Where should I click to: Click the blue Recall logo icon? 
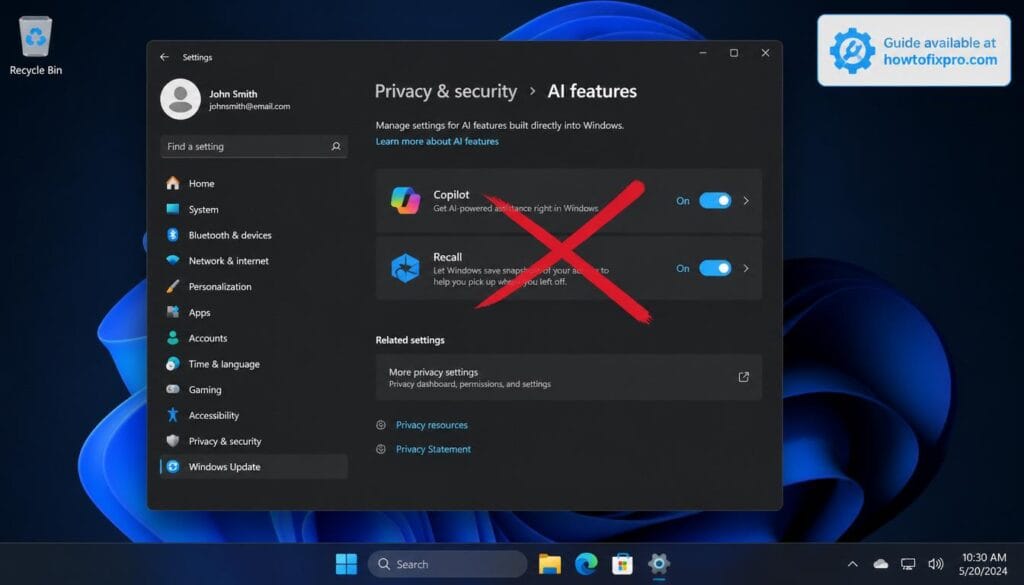tap(405, 268)
